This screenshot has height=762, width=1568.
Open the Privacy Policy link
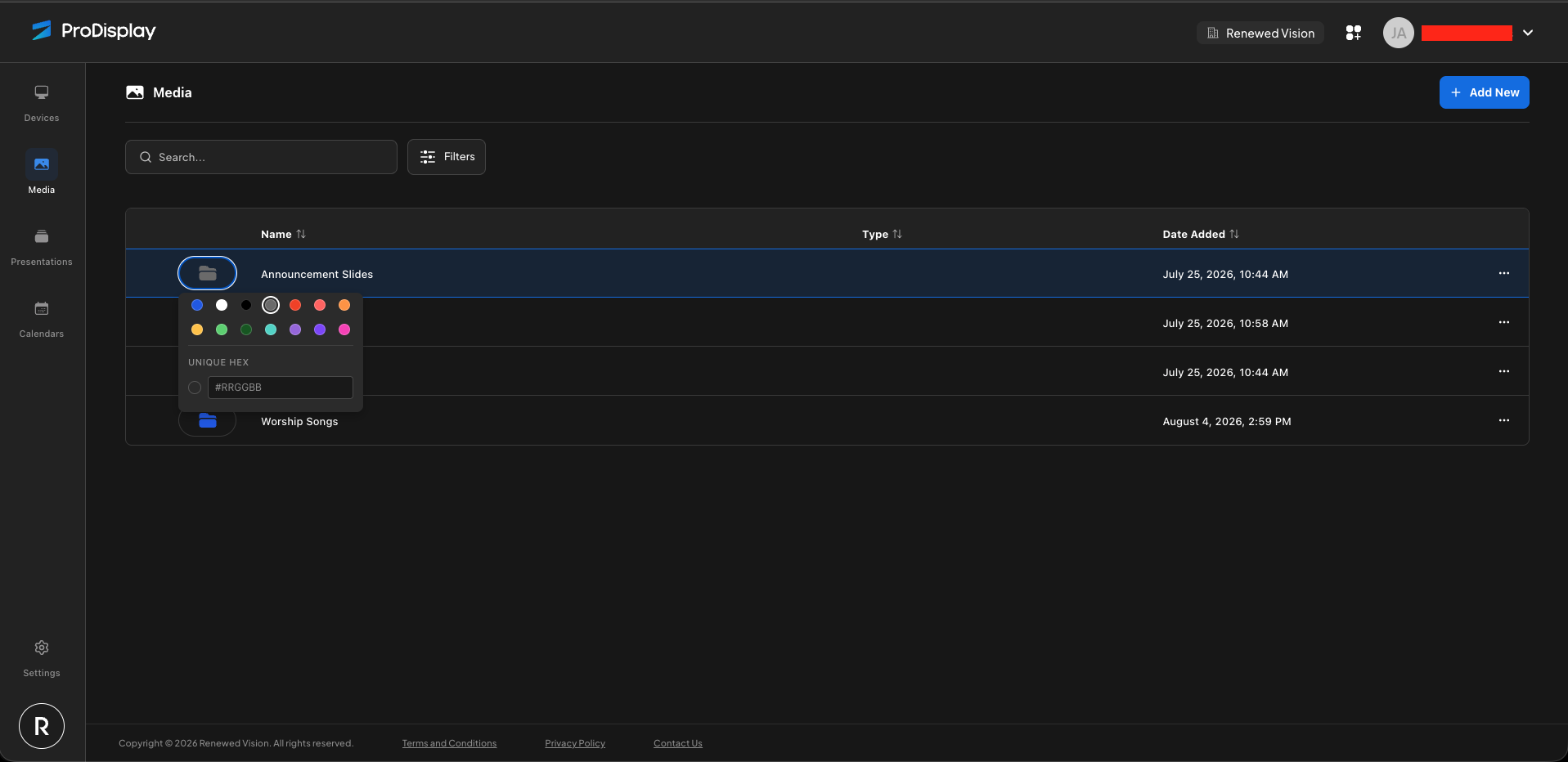575,743
